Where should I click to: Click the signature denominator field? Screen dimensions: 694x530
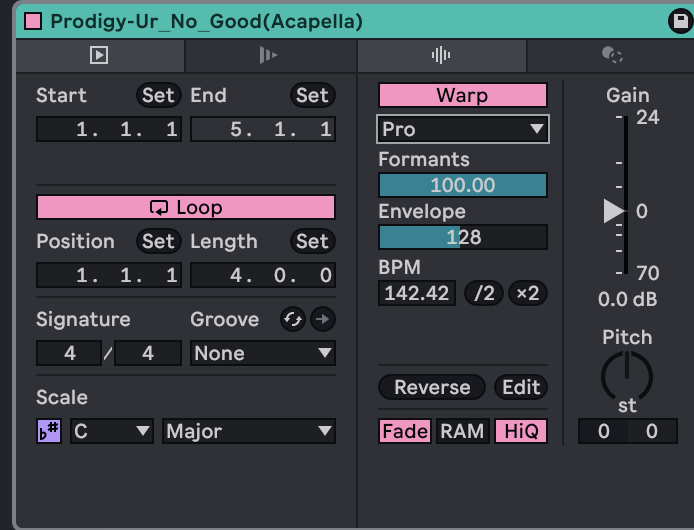tap(148, 353)
